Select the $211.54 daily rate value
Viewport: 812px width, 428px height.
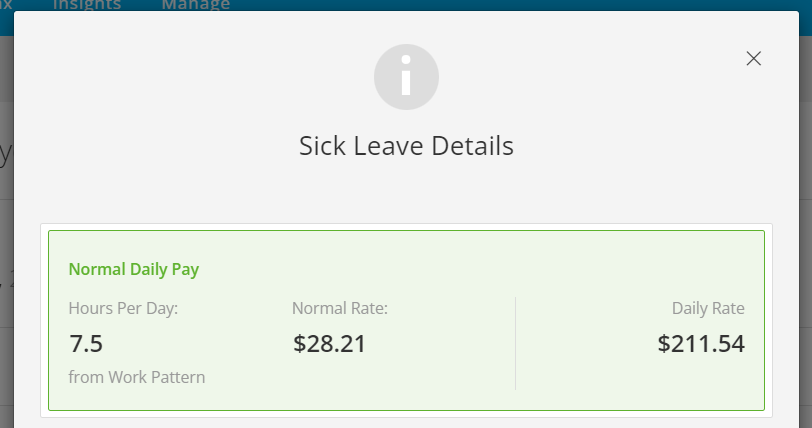point(701,344)
